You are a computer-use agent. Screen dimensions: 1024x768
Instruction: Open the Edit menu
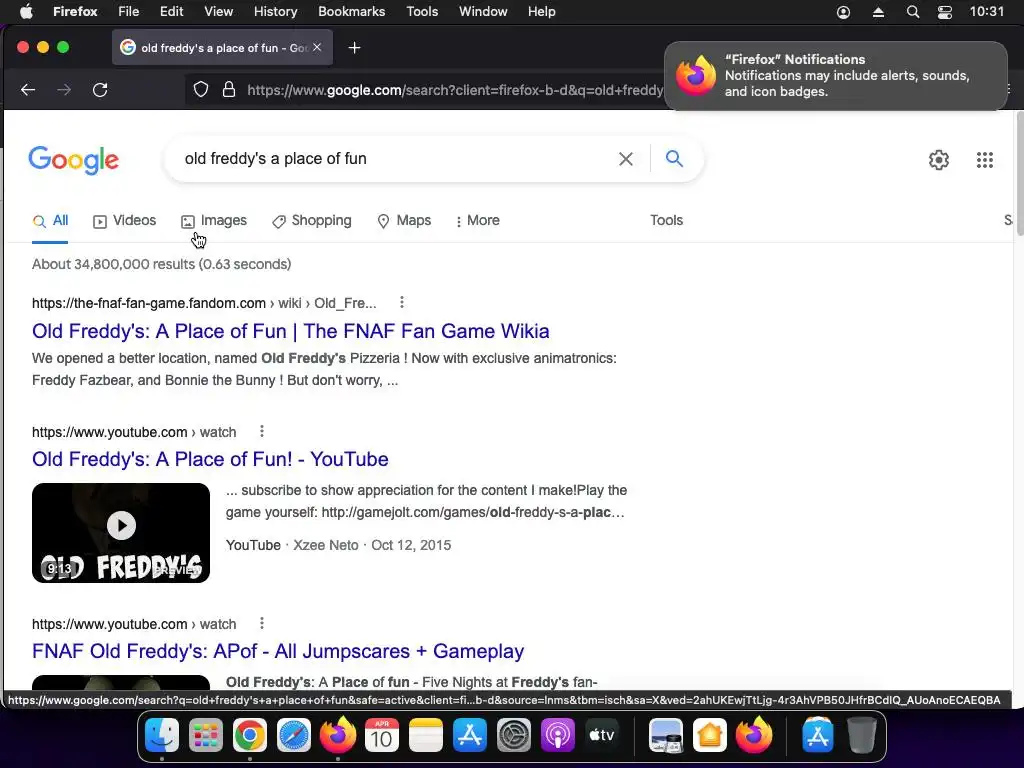(172, 11)
